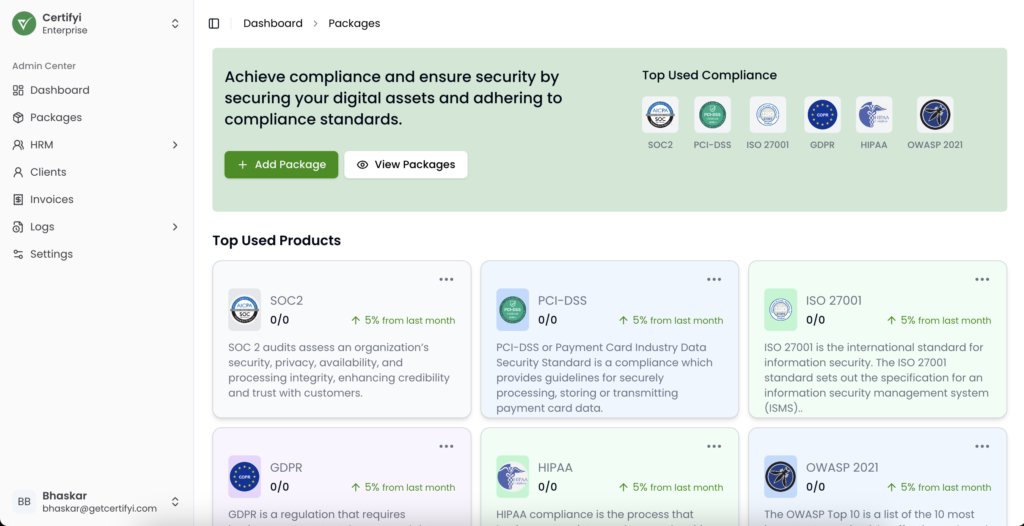Expand the Logs chevron
This screenshot has width=1024, height=526.
coord(175,227)
